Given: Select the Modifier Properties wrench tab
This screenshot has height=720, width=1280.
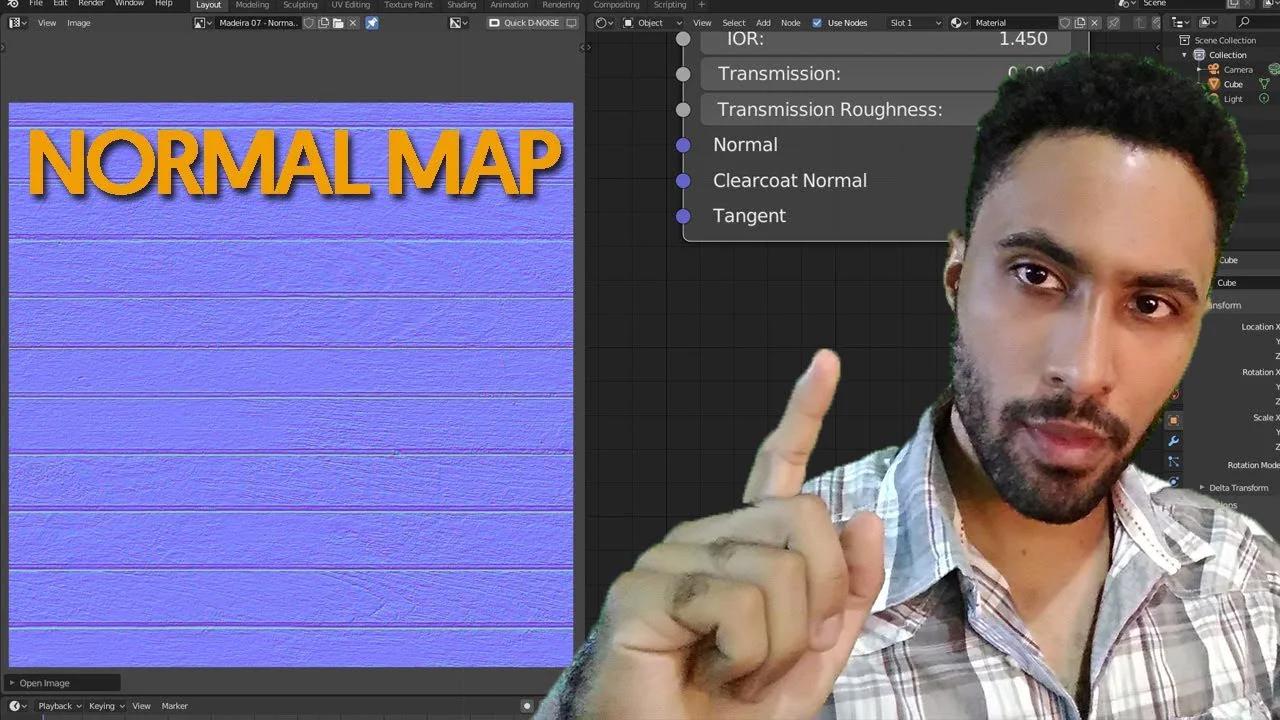Looking at the screenshot, I should 1173,440.
